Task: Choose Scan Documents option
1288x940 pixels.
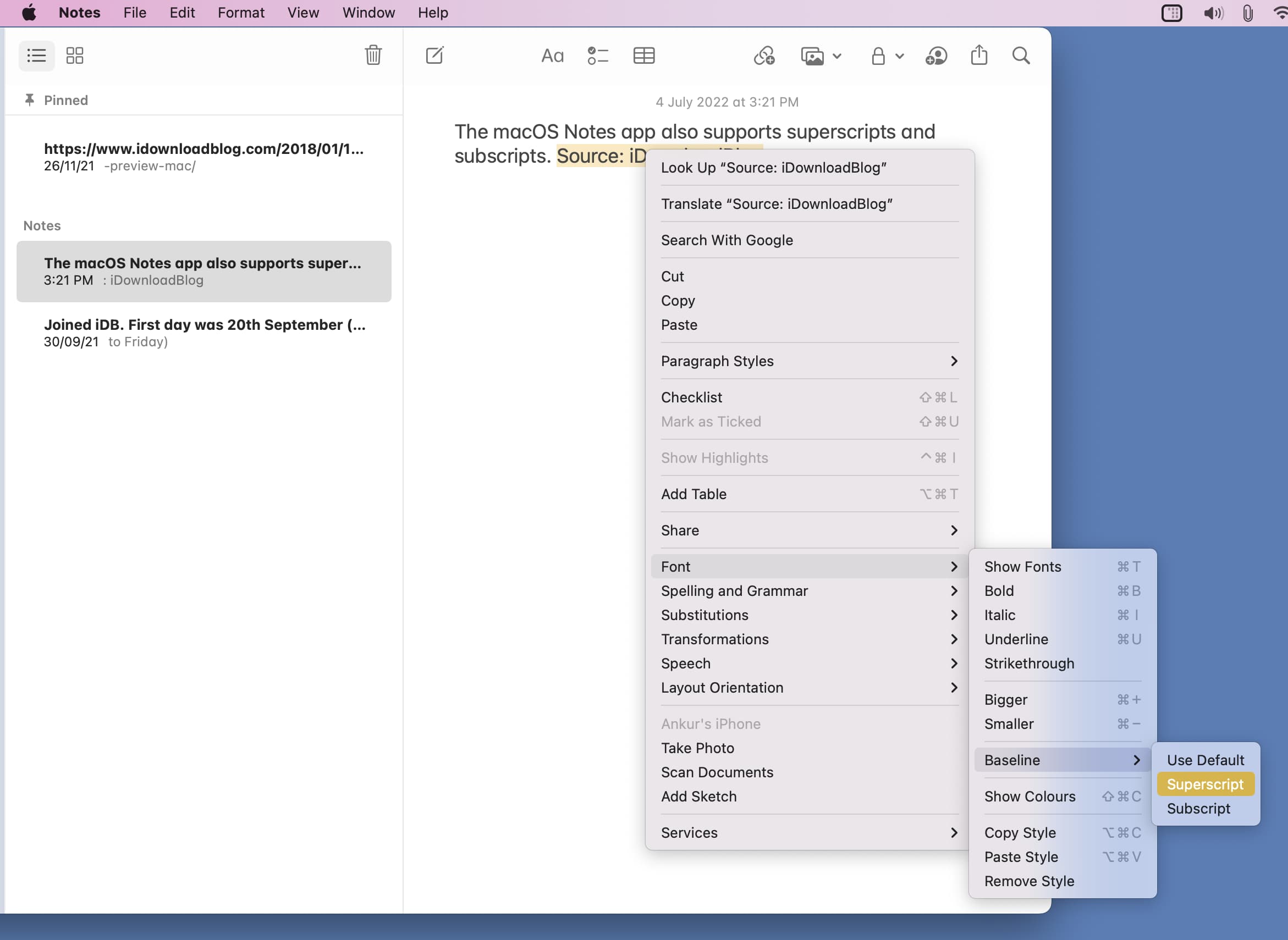Action: coord(810,772)
